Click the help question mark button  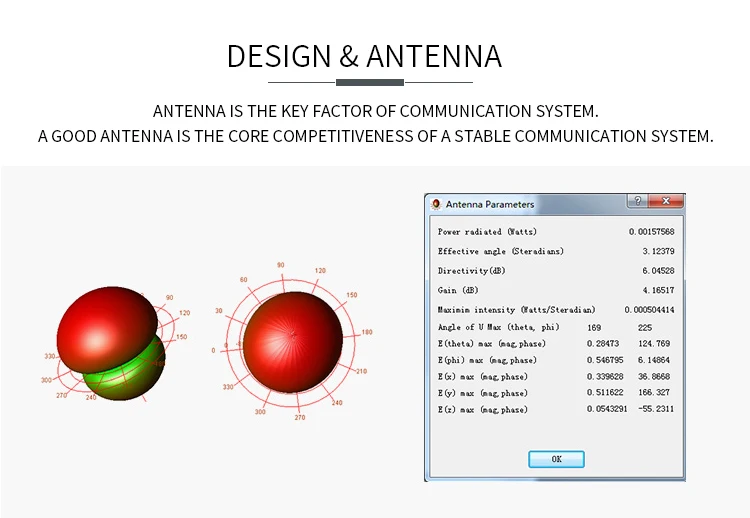point(637,202)
